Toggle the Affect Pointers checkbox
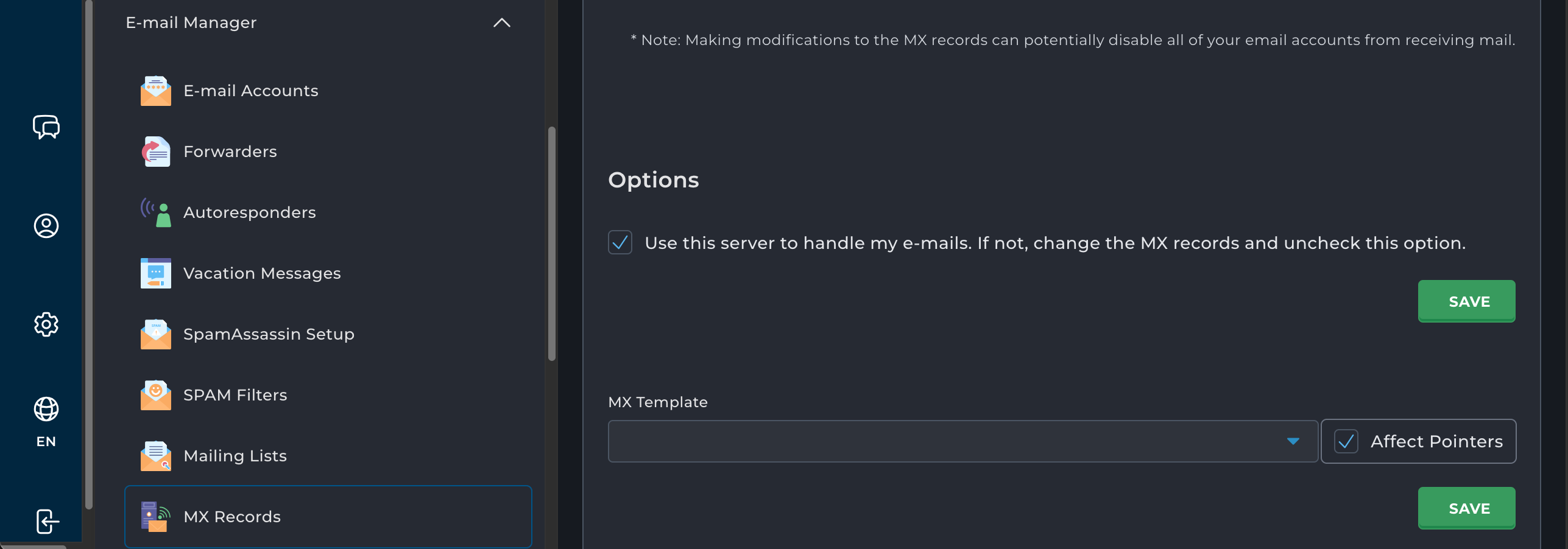Screen dimensions: 1568x549 tap(1346, 441)
